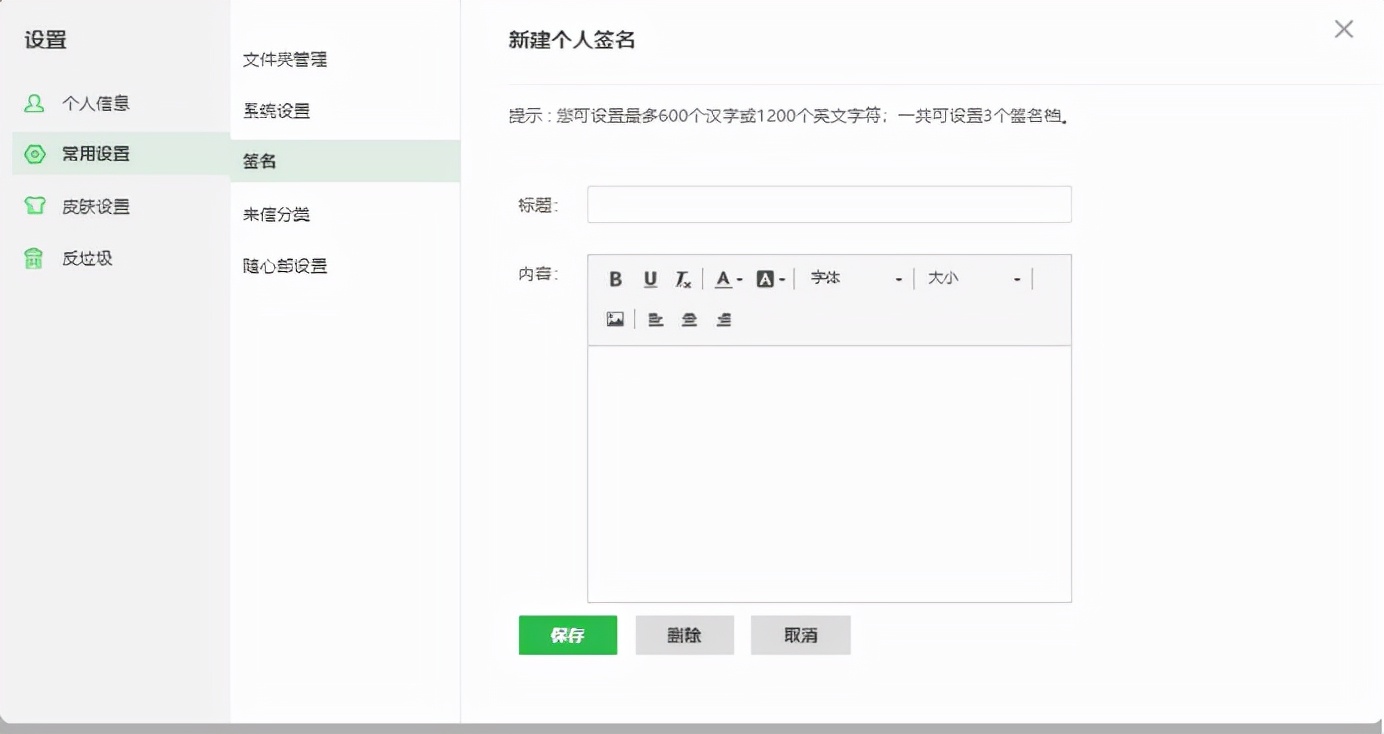Viewport: 1384px width, 734px height.
Task: Align signature text to the right
Action: coord(723,318)
